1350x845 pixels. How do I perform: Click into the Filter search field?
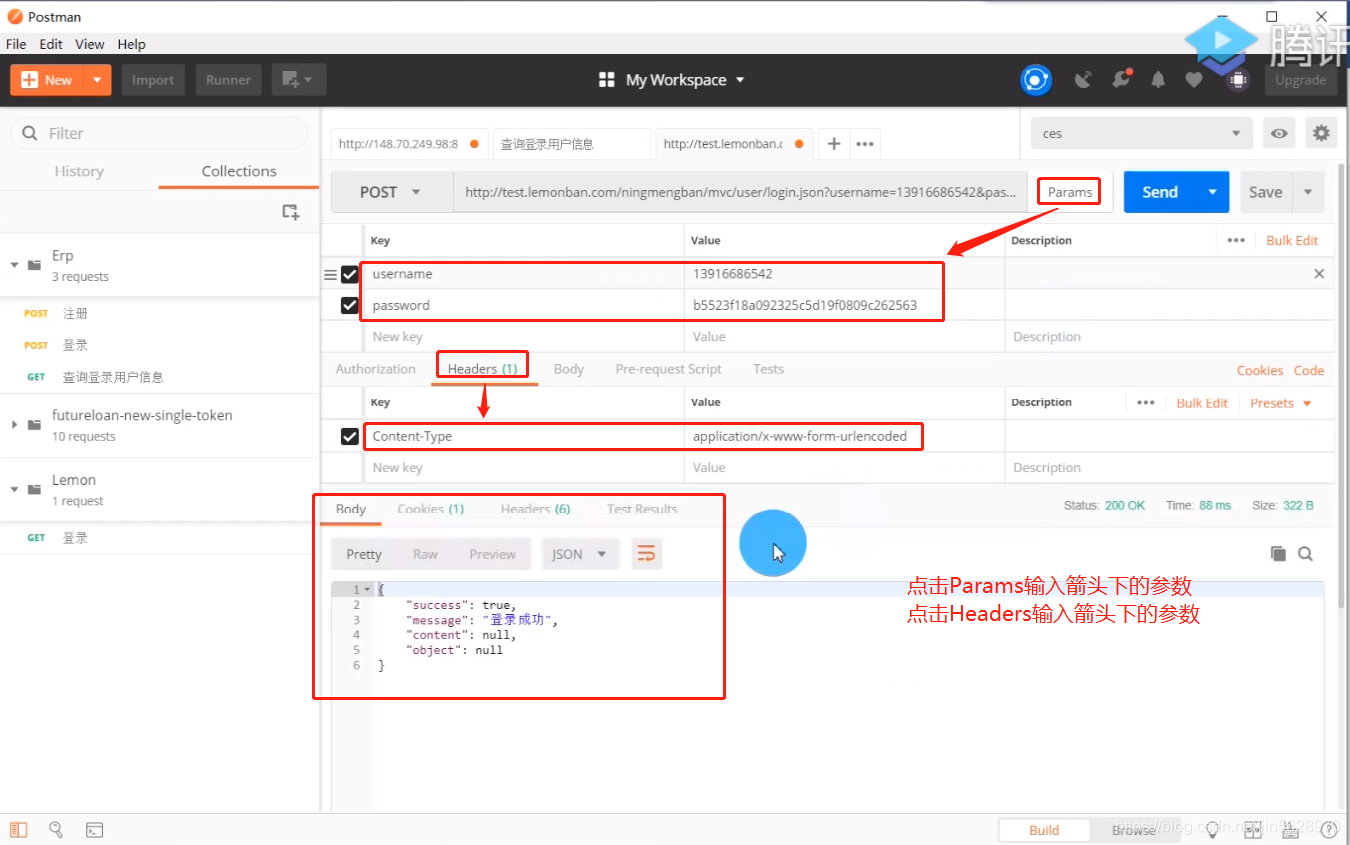[x=159, y=133]
